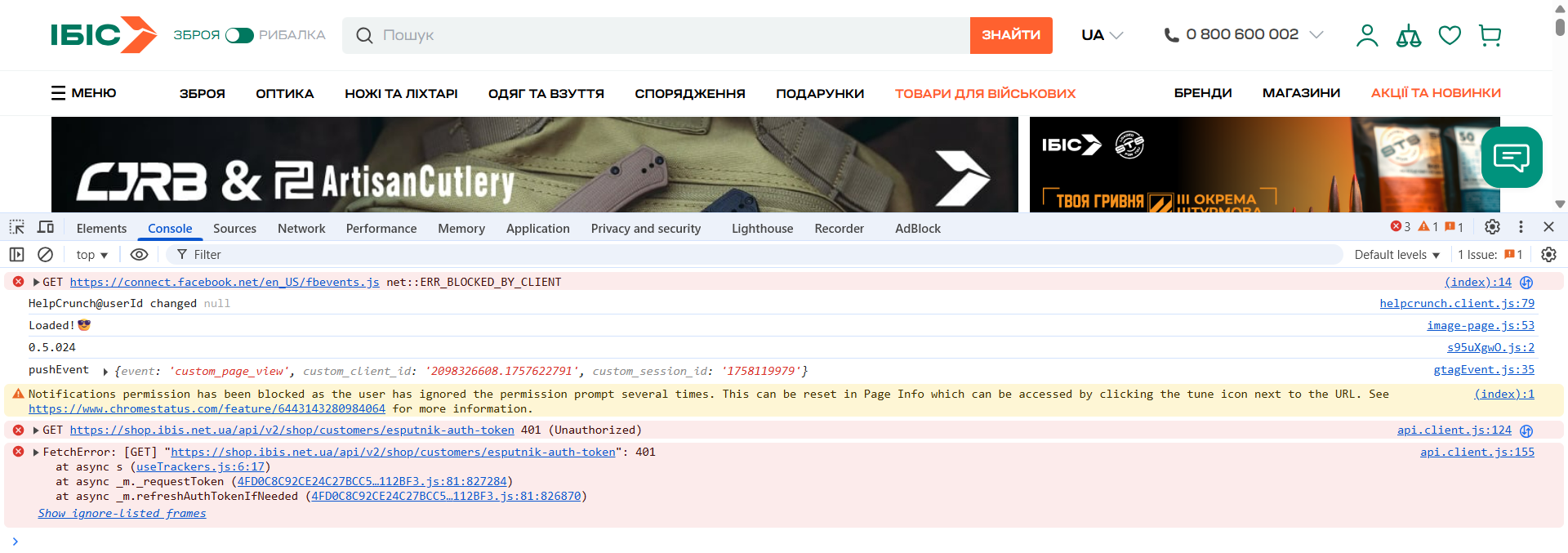Open the product comparison scales icon
Viewport: 1568px width, 553px height.
coord(1409,35)
